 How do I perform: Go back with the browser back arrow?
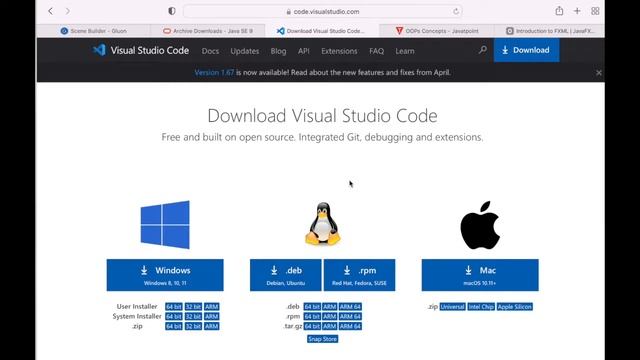click(51, 11)
